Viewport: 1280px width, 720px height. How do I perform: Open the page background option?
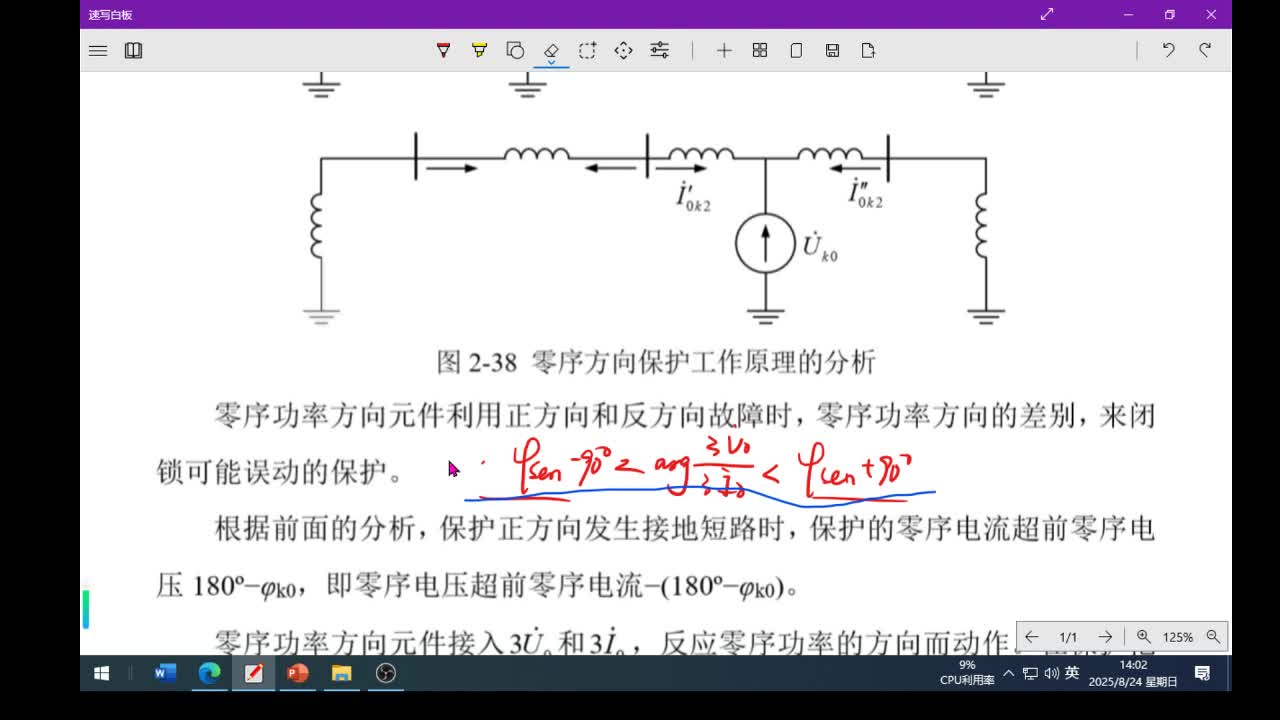(x=796, y=50)
